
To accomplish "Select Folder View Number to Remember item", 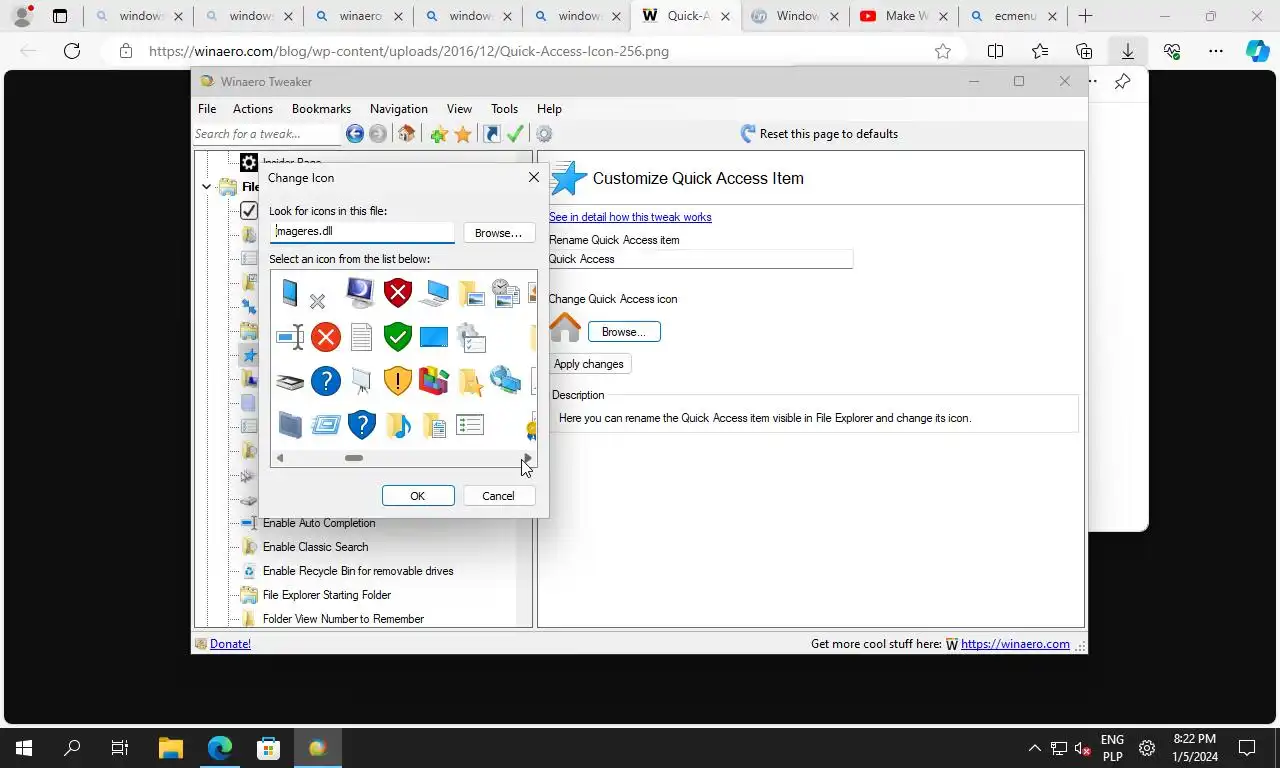I will pos(343,619).
